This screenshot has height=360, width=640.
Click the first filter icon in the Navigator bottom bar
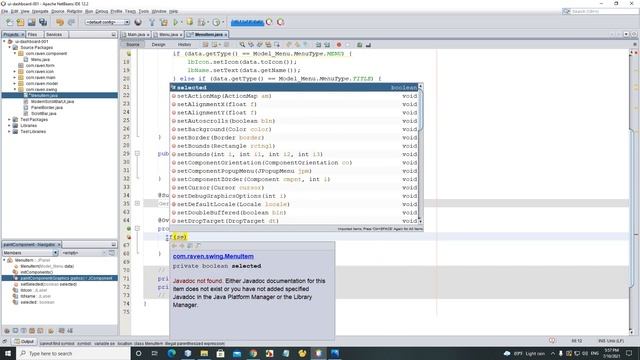[x=7, y=331]
